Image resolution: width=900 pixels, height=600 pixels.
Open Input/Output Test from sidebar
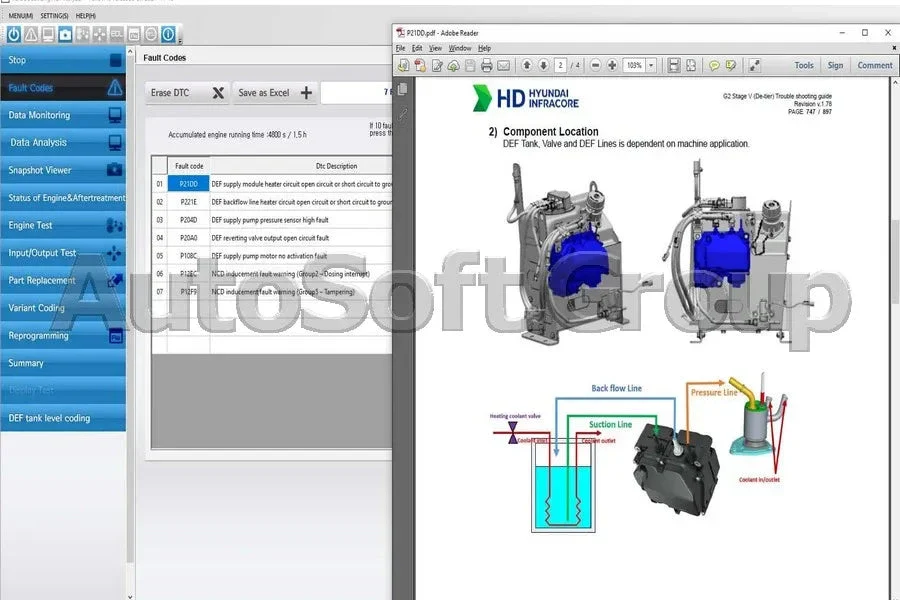(x=63, y=253)
